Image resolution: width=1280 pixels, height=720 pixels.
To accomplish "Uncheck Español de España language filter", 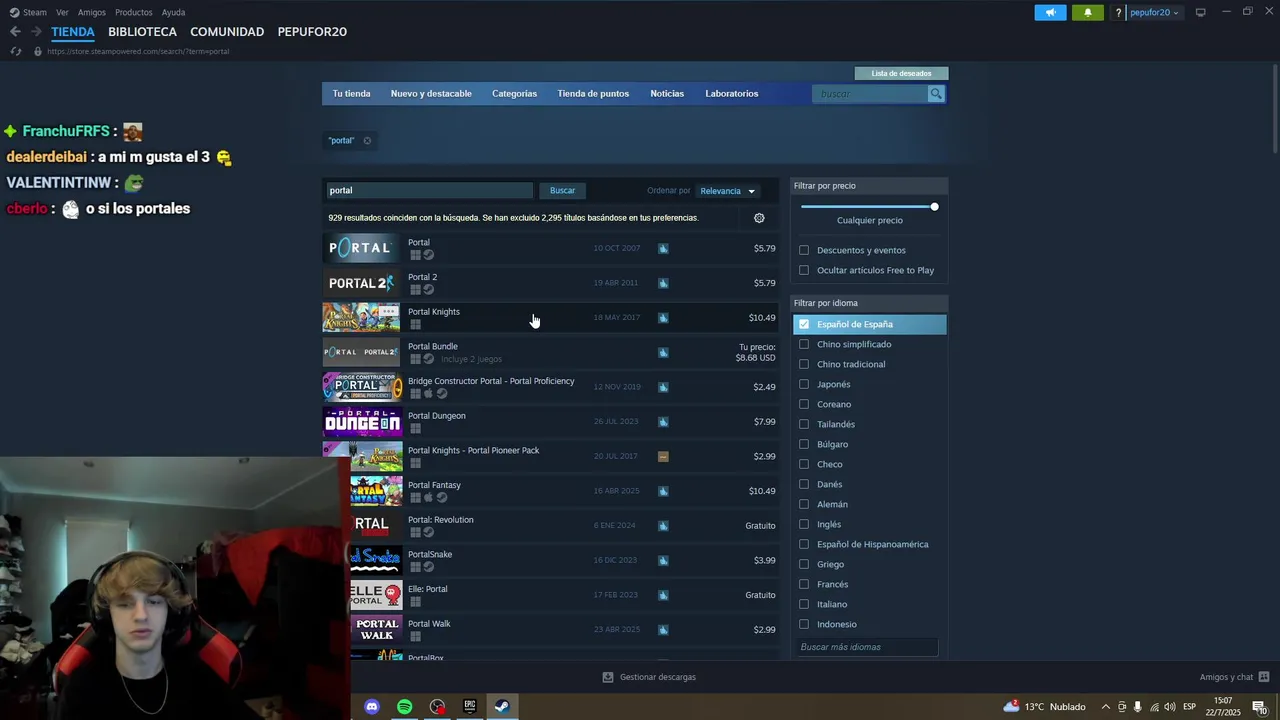I will pyautogui.click(x=804, y=324).
